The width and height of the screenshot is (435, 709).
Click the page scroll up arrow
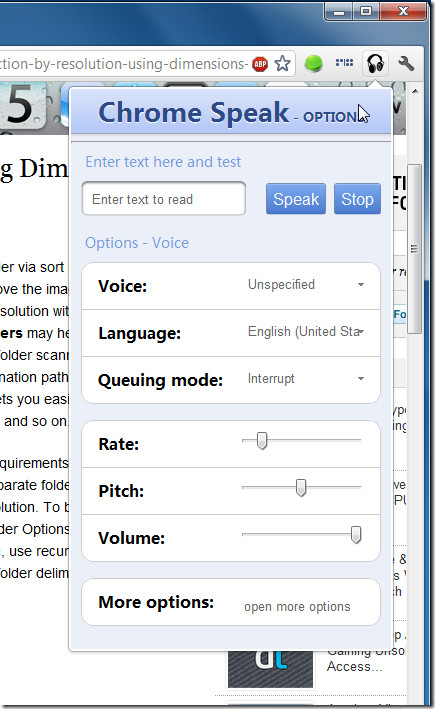pyautogui.click(x=415, y=91)
